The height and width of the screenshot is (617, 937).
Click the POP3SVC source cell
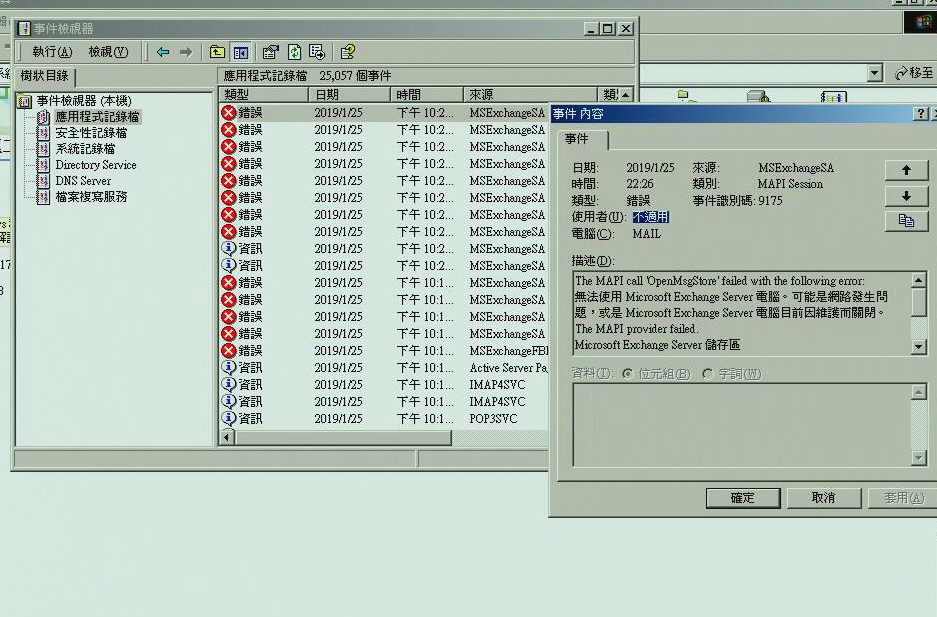click(x=493, y=419)
